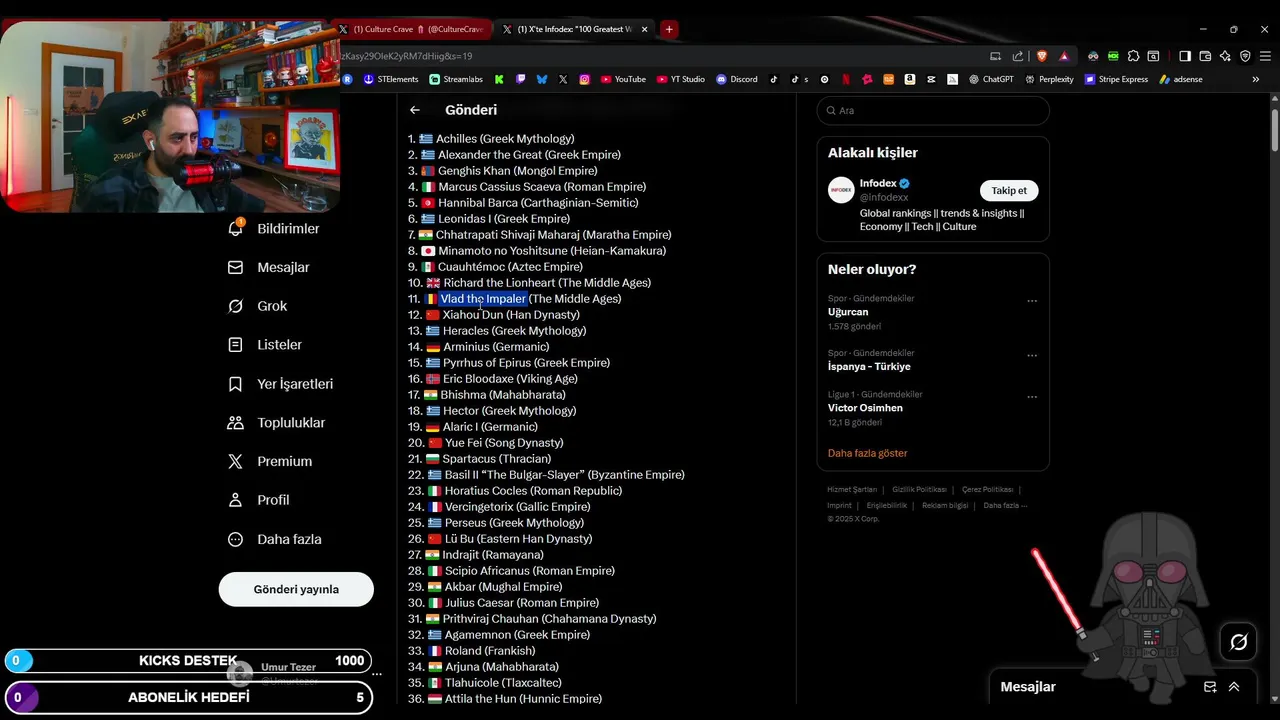
Task: Open the Bildirimler notifications bell icon
Action: pyautogui.click(x=236, y=228)
